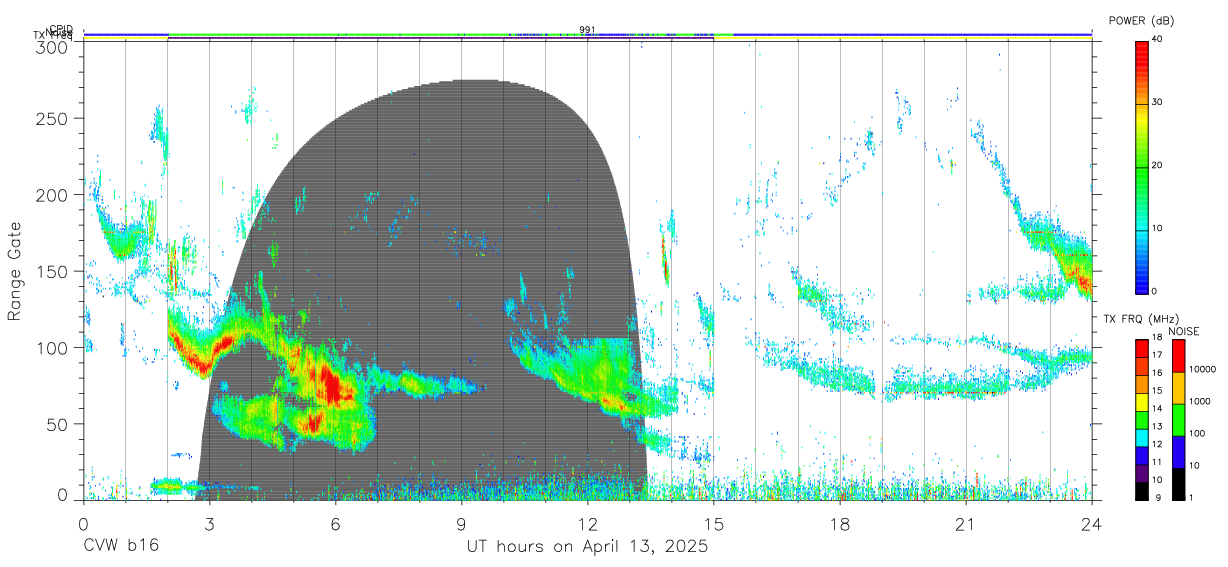
Task: Click the 10000 label in NOISE legend
Action: click(1202, 370)
